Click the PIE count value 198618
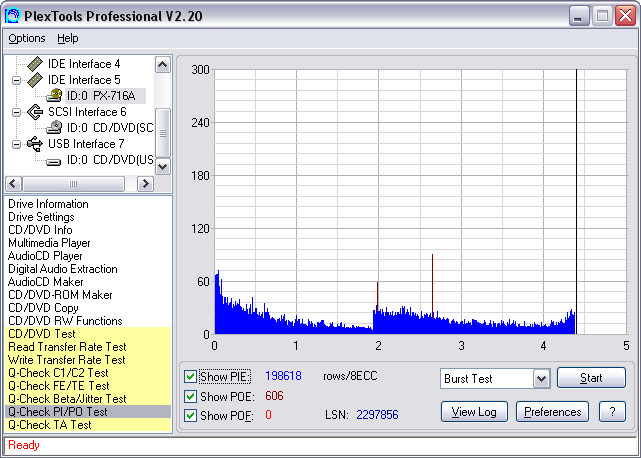The height and width of the screenshot is (458, 641). (283, 376)
